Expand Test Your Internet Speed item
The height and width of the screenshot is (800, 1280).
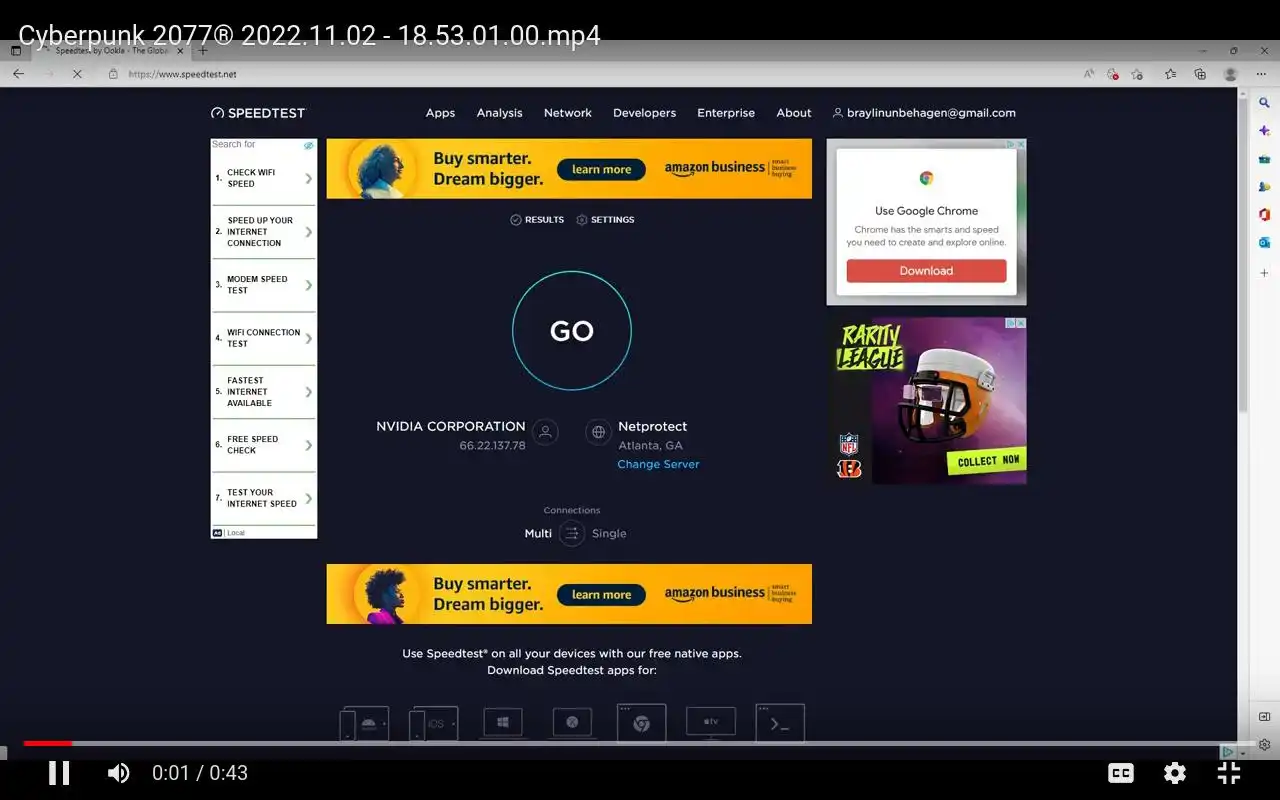(264, 498)
